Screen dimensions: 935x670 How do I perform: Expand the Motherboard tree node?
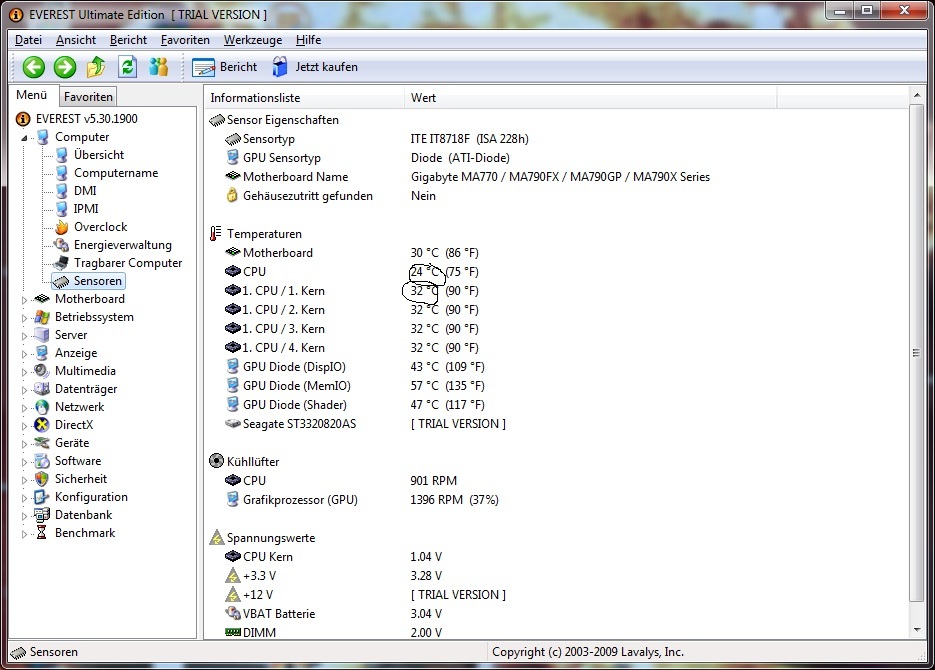tap(25, 299)
